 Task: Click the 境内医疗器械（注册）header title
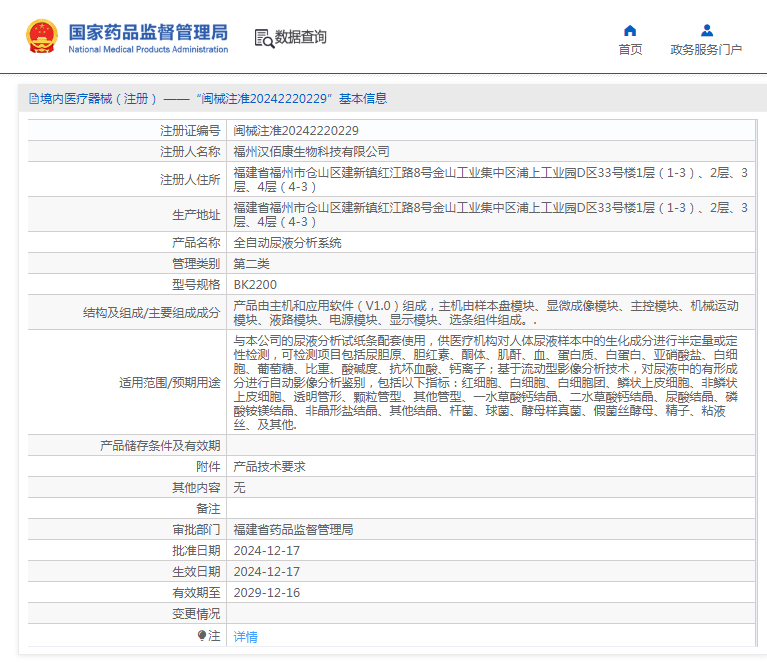[99, 99]
